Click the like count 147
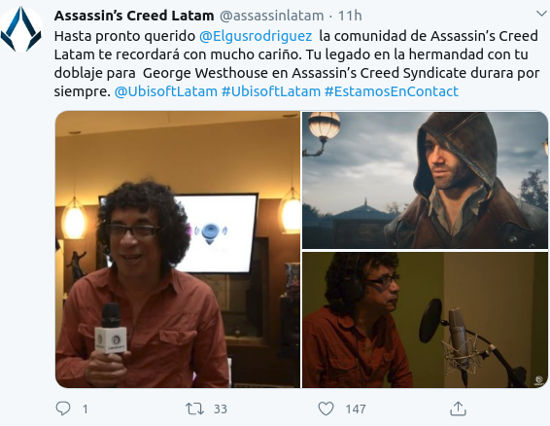 [356, 409]
